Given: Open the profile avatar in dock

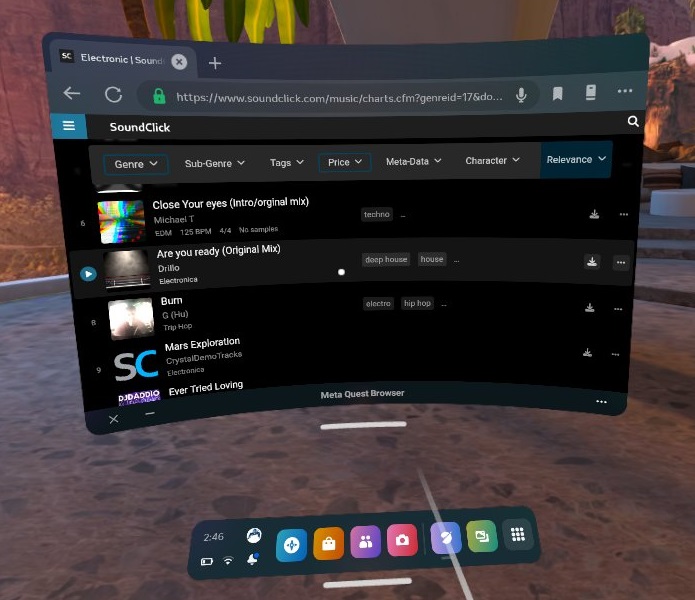Looking at the screenshot, I should tap(254, 536).
